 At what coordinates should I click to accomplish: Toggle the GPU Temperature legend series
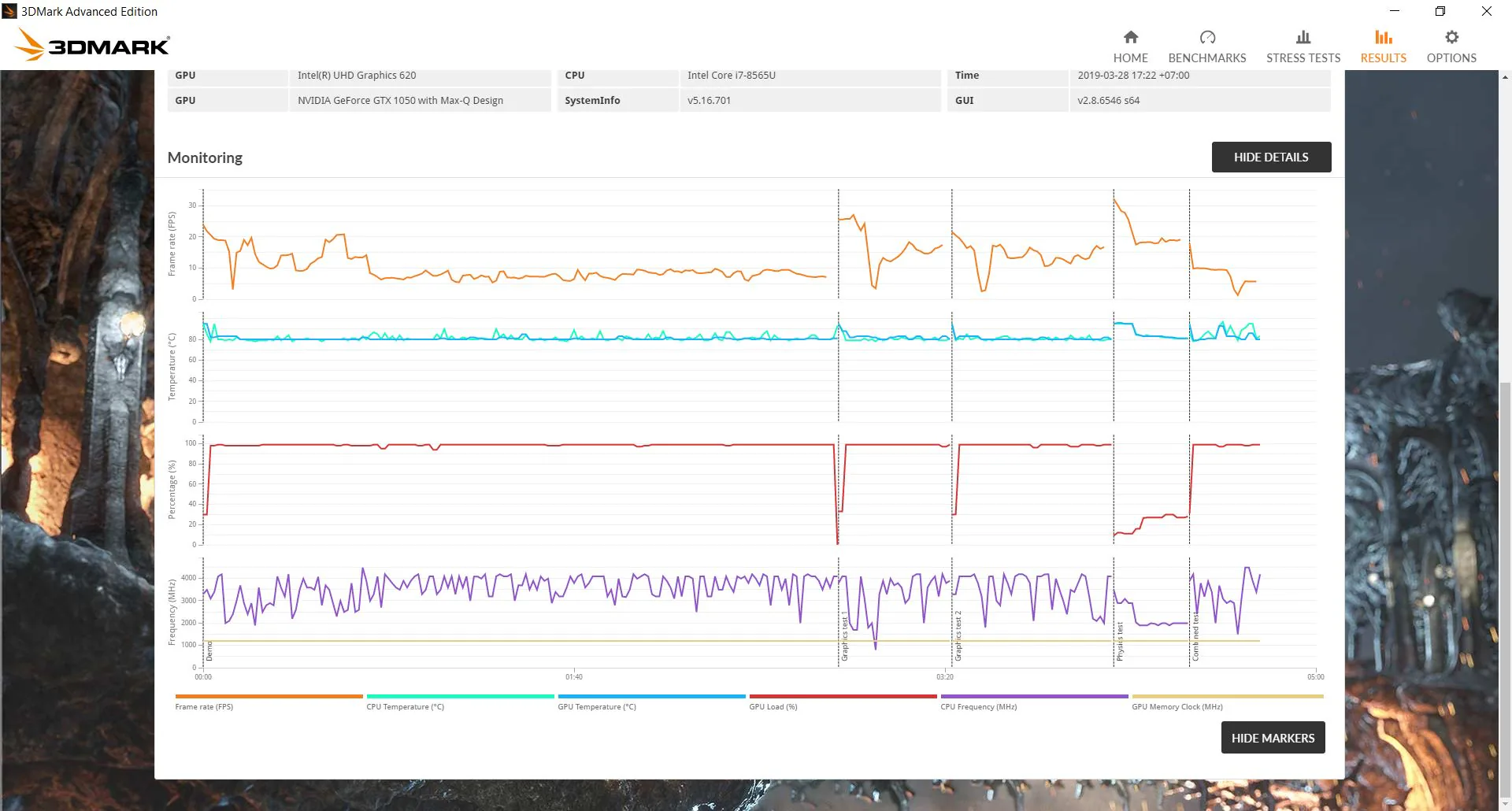coord(651,702)
